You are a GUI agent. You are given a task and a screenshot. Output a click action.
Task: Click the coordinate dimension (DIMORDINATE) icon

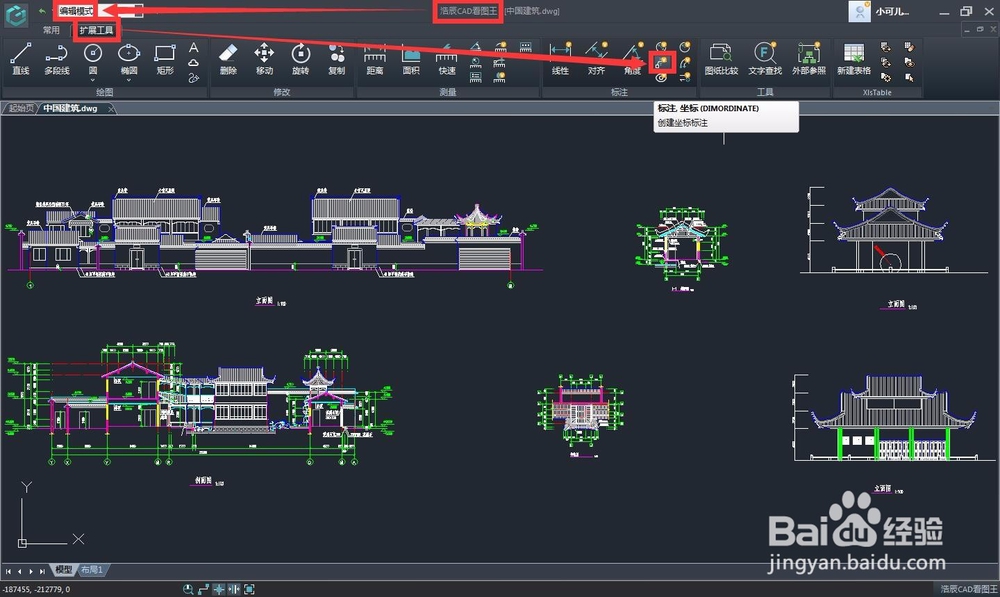pos(661,63)
